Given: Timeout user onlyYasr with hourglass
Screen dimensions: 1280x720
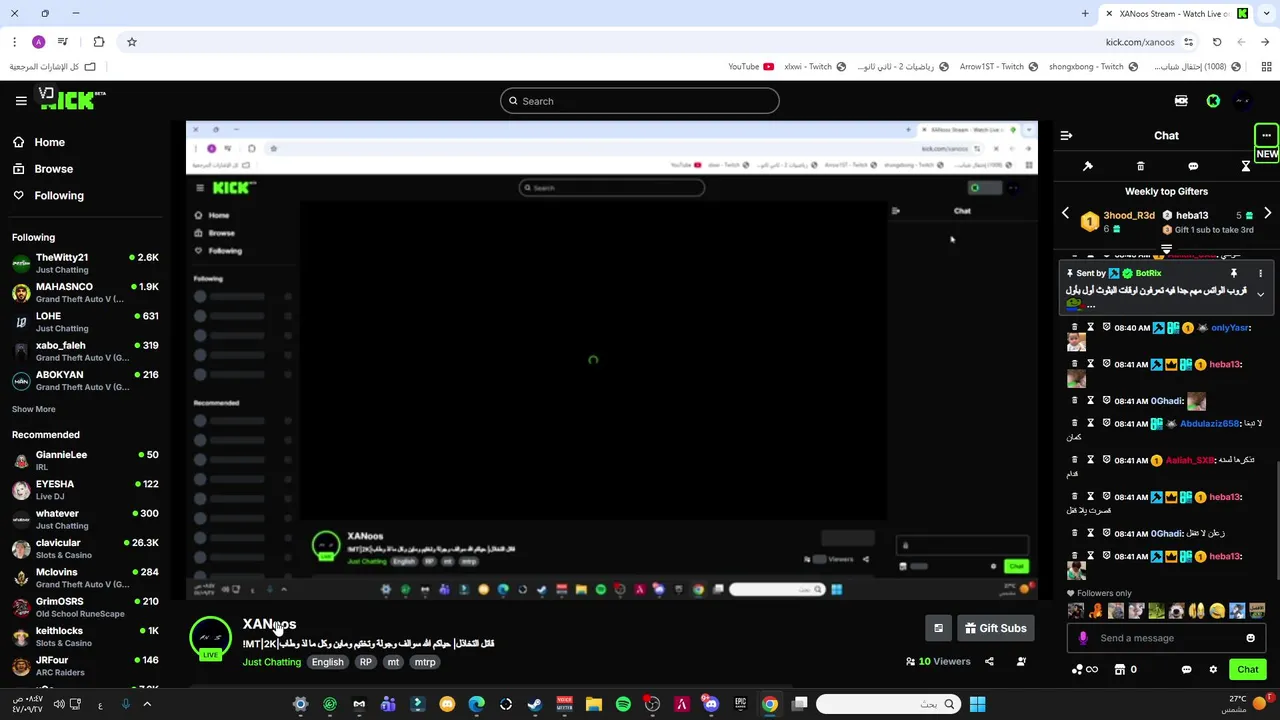Looking at the screenshot, I should click(x=1091, y=328).
